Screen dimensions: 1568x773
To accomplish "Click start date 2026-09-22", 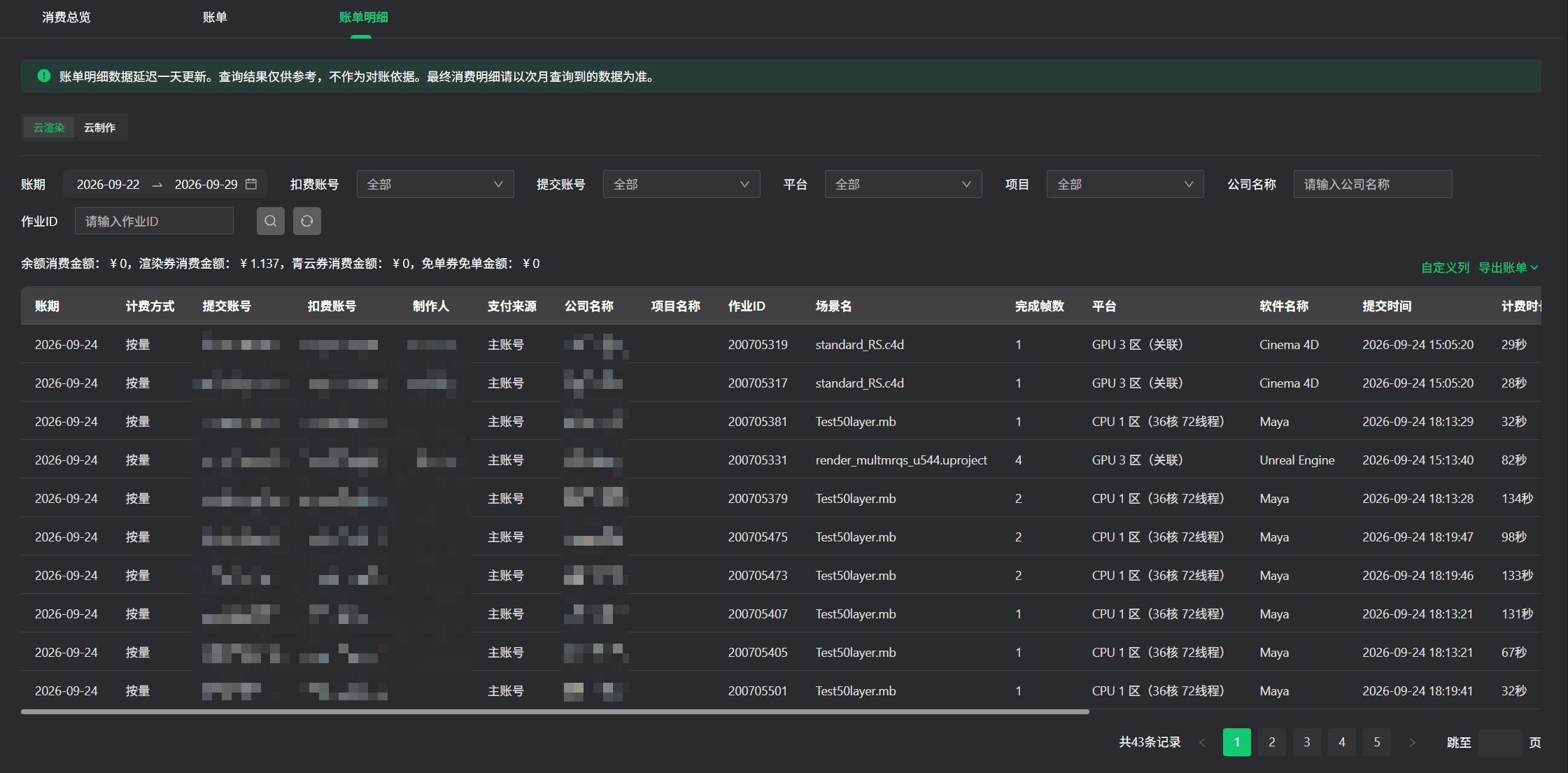I will [108, 184].
